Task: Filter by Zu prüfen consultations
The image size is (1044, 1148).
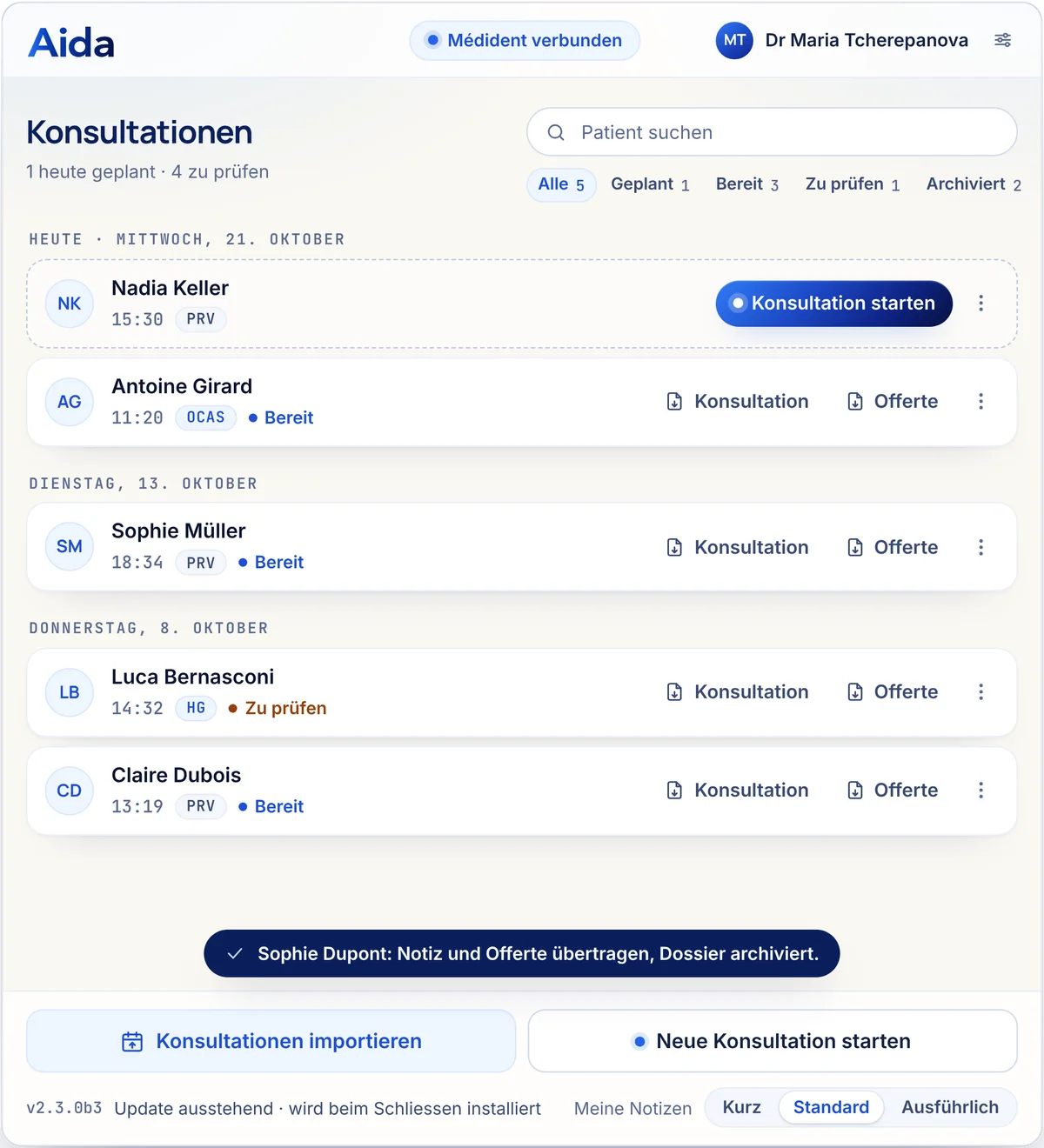Action: click(x=853, y=184)
